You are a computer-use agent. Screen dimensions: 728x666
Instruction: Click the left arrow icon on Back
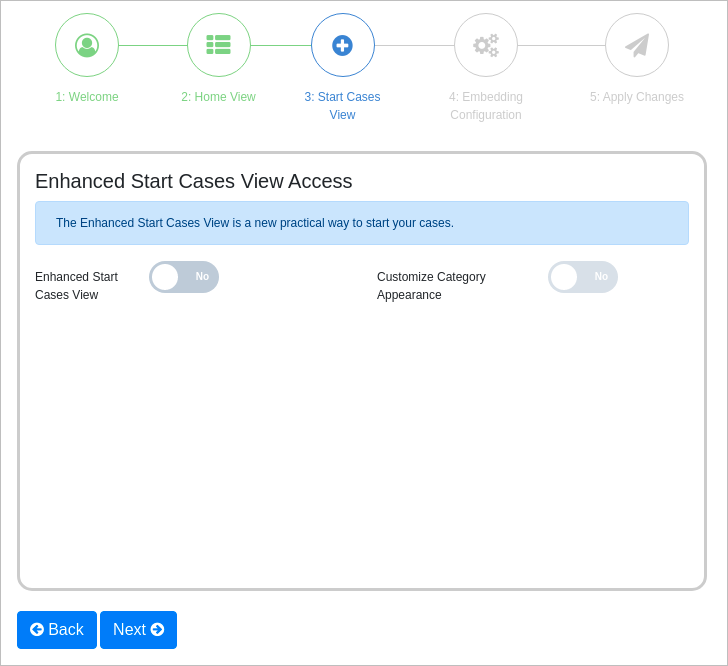click(37, 630)
